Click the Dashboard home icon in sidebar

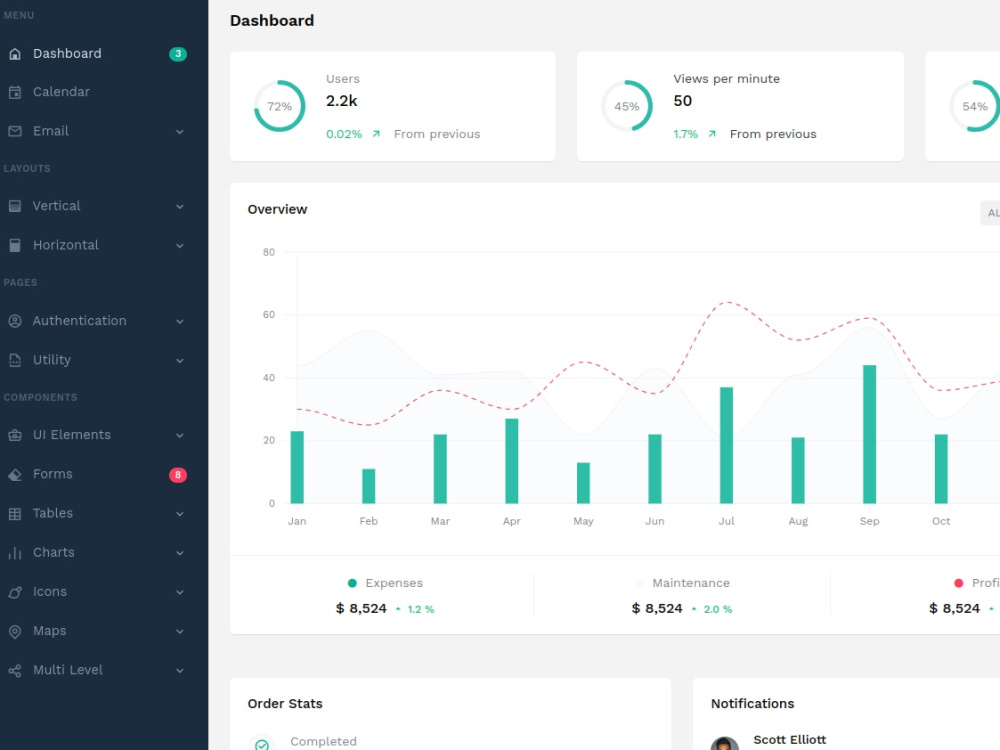(x=15, y=54)
